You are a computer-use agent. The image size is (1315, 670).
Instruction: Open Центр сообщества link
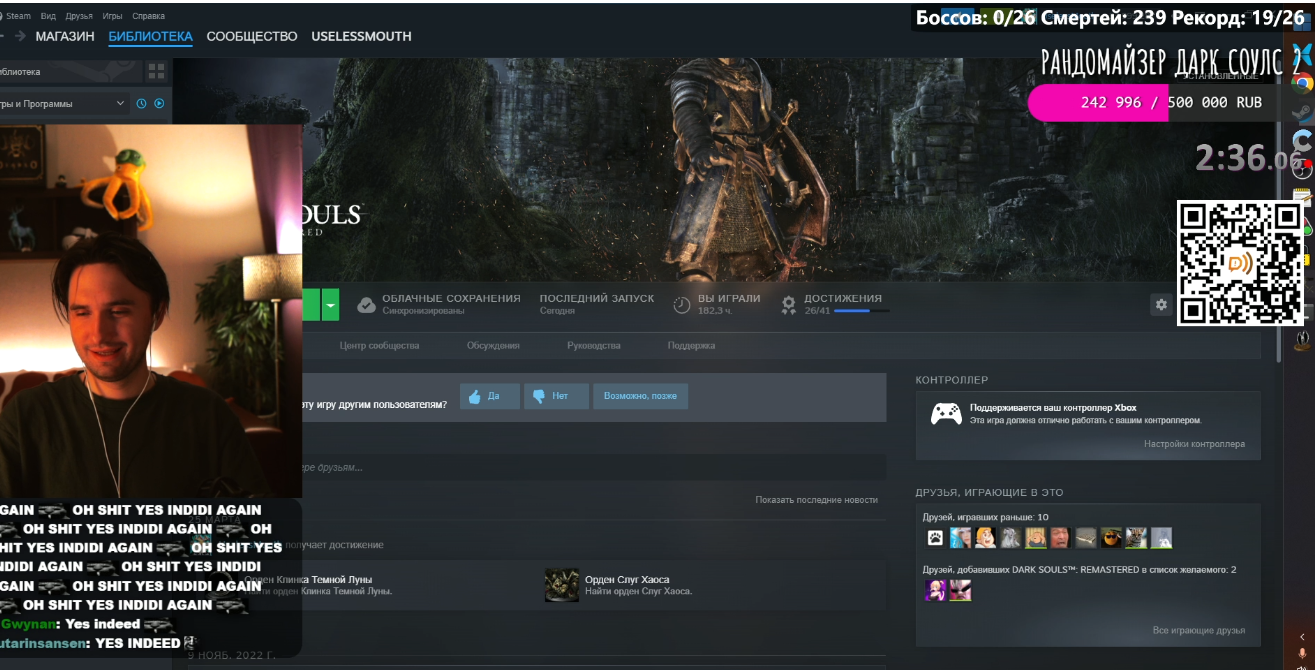tap(379, 346)
